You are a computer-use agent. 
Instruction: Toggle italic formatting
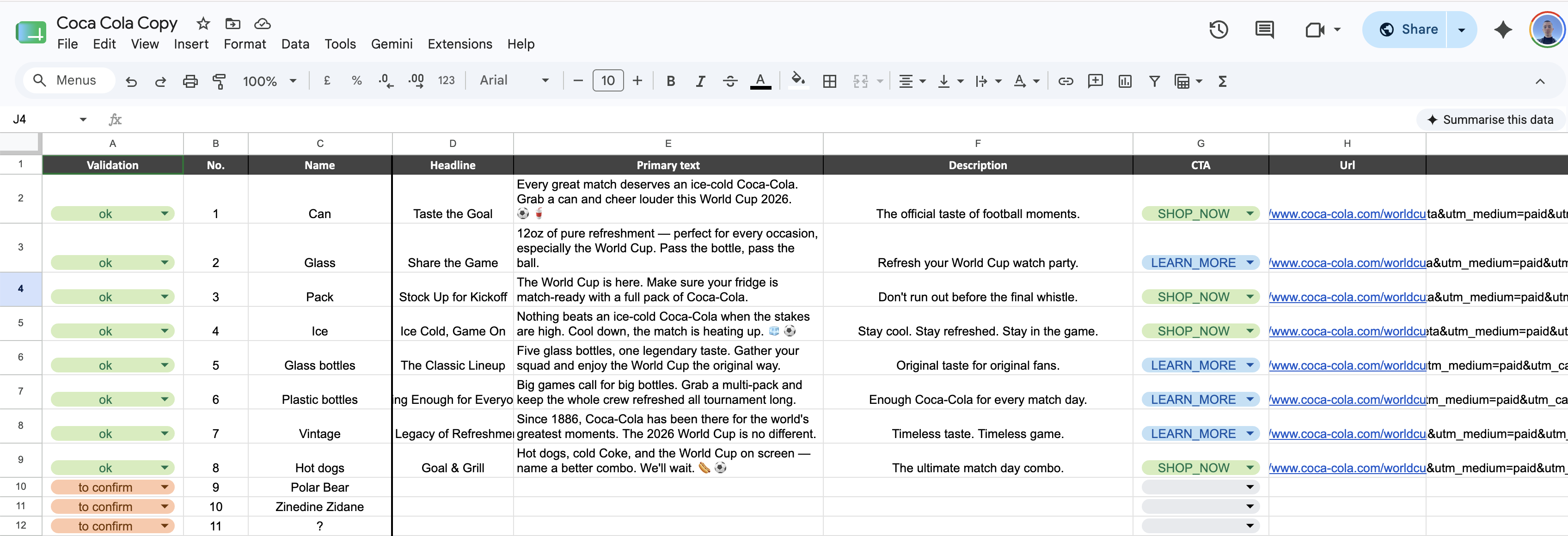point(701,81)
